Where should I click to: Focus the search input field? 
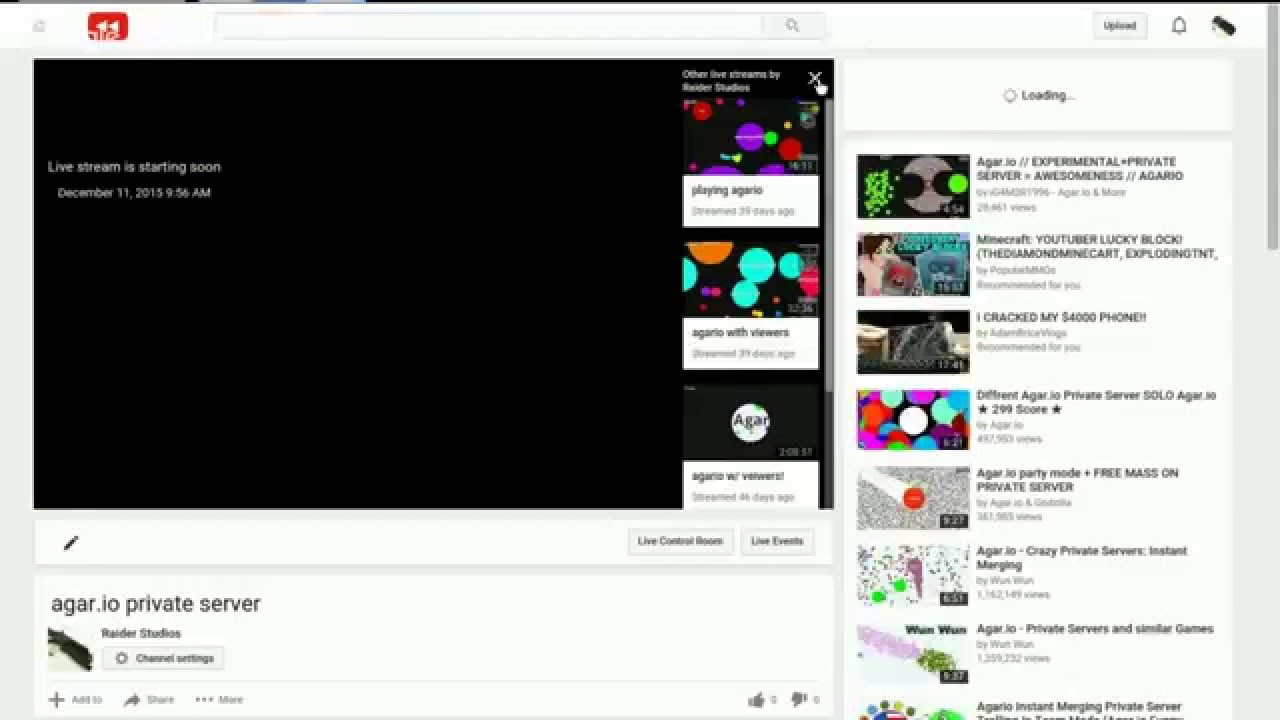[490, 26]
